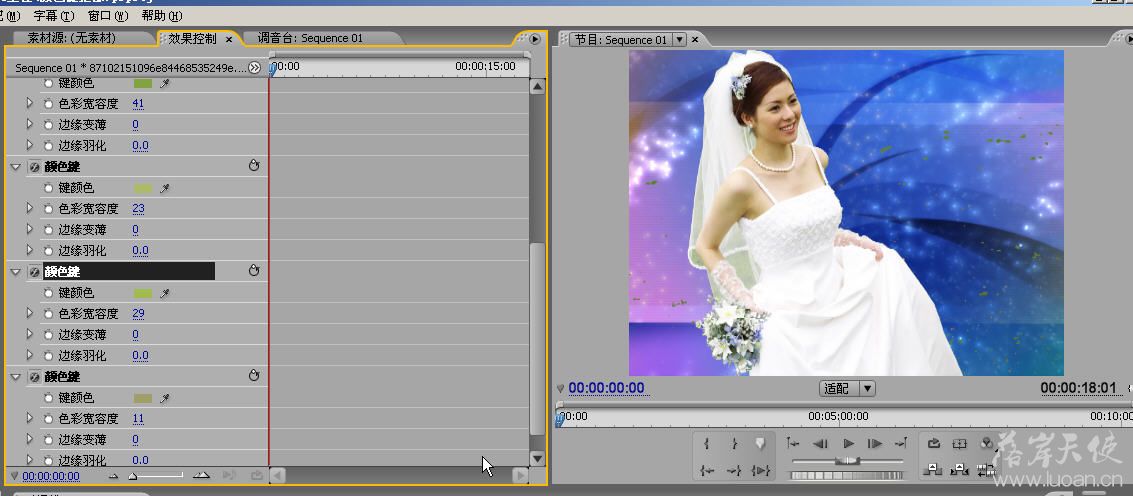
Task: Expand 色彩宽容度 row with value 41
Action: [x=30, y=103]
